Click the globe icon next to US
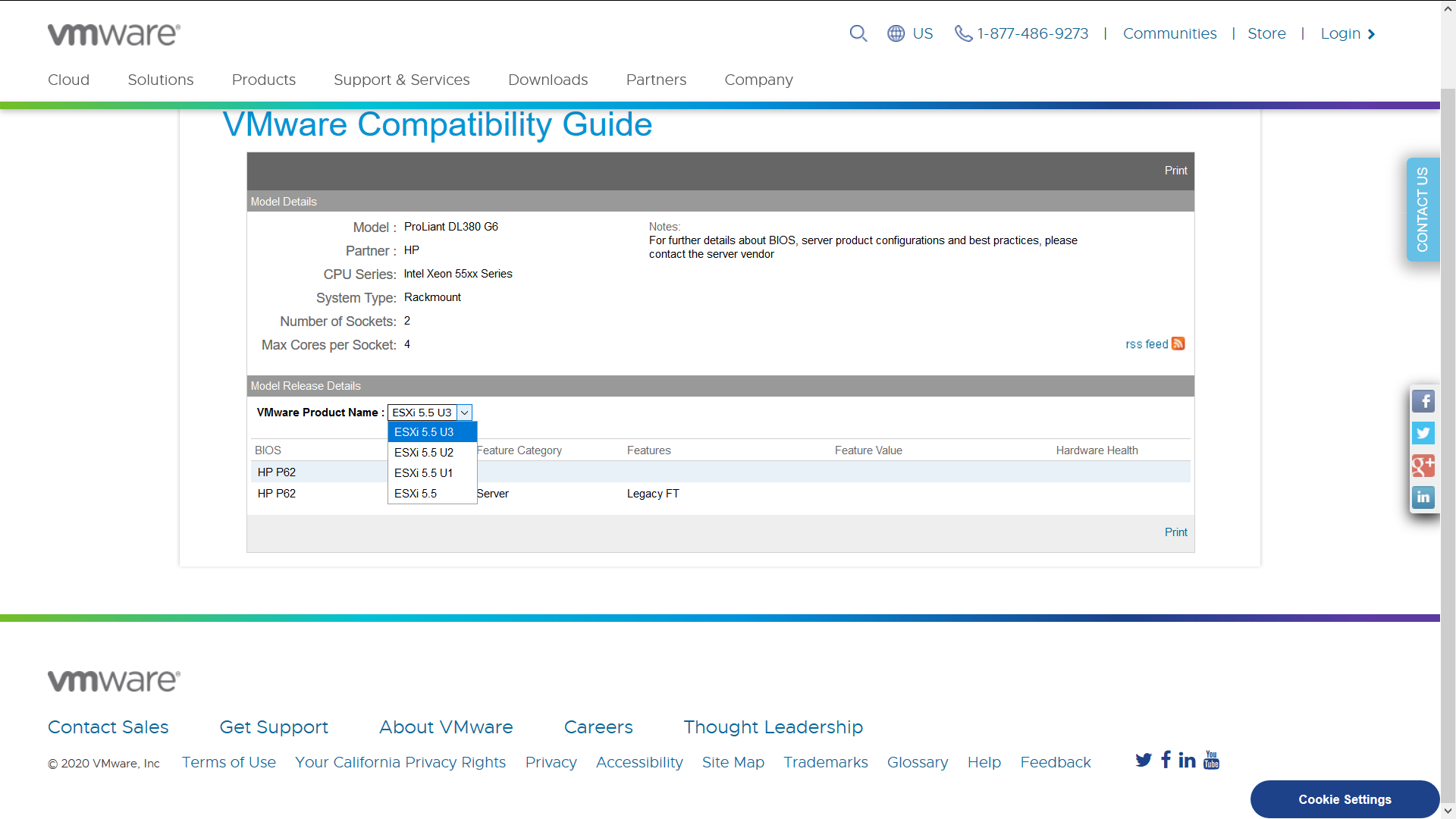 point(896,33)
